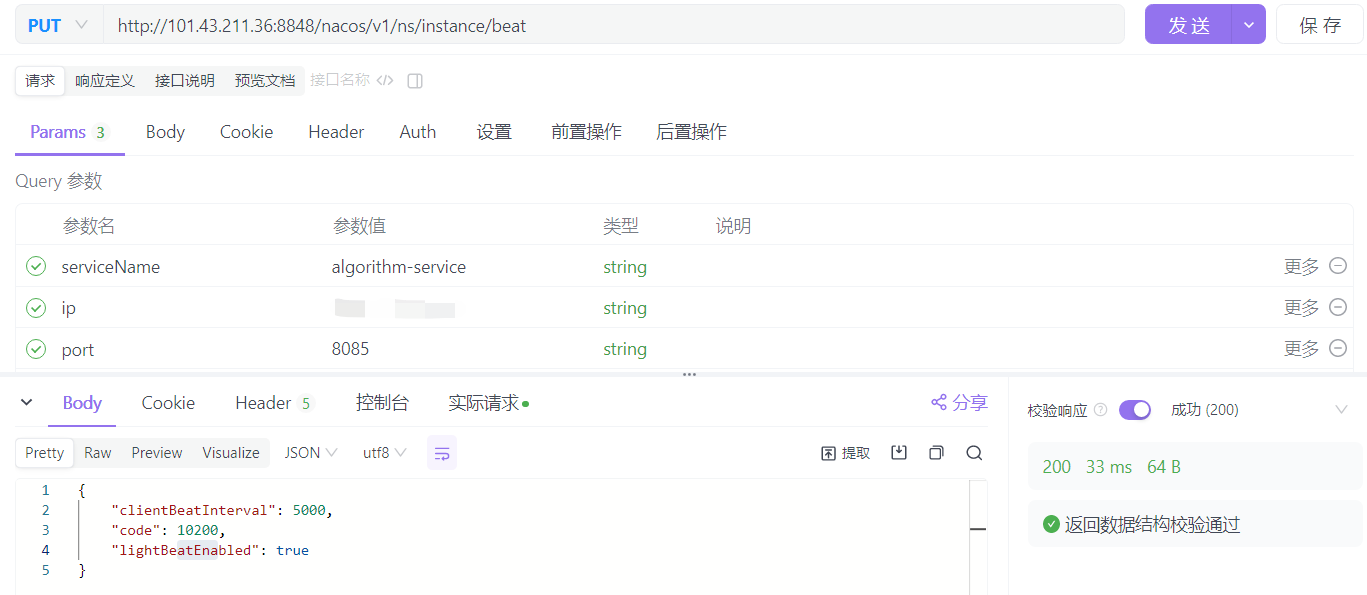Copy the JSON response content

point(936,452)
